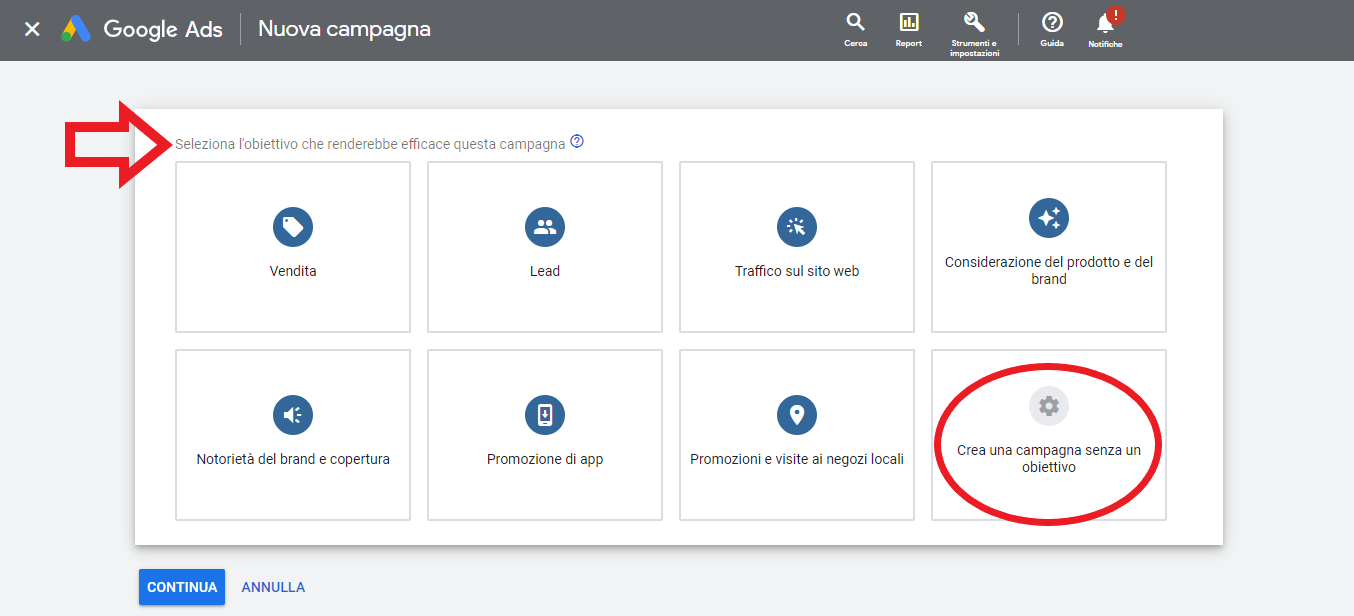Image resolution: width=1354 pixels, height=616 pixels.
Task: Click the help icon beside the objective heading
Action: point(577,142)
